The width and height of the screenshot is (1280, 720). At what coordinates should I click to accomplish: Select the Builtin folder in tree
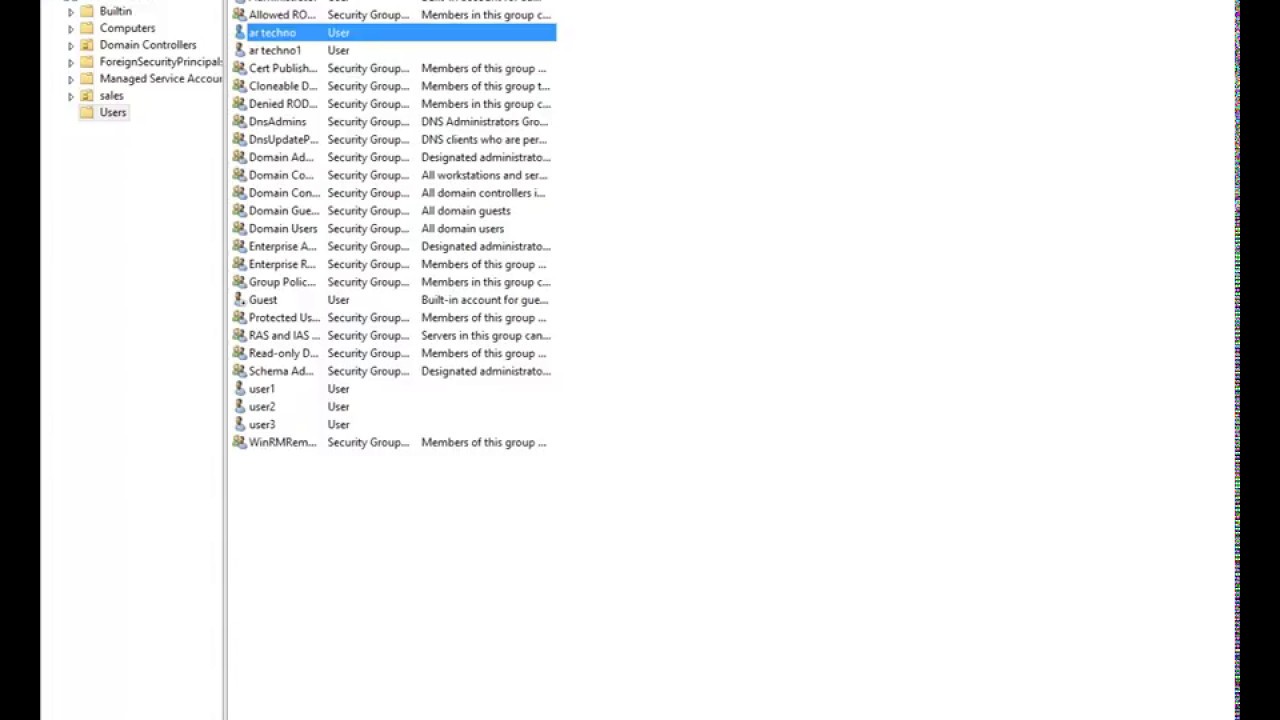115,11
